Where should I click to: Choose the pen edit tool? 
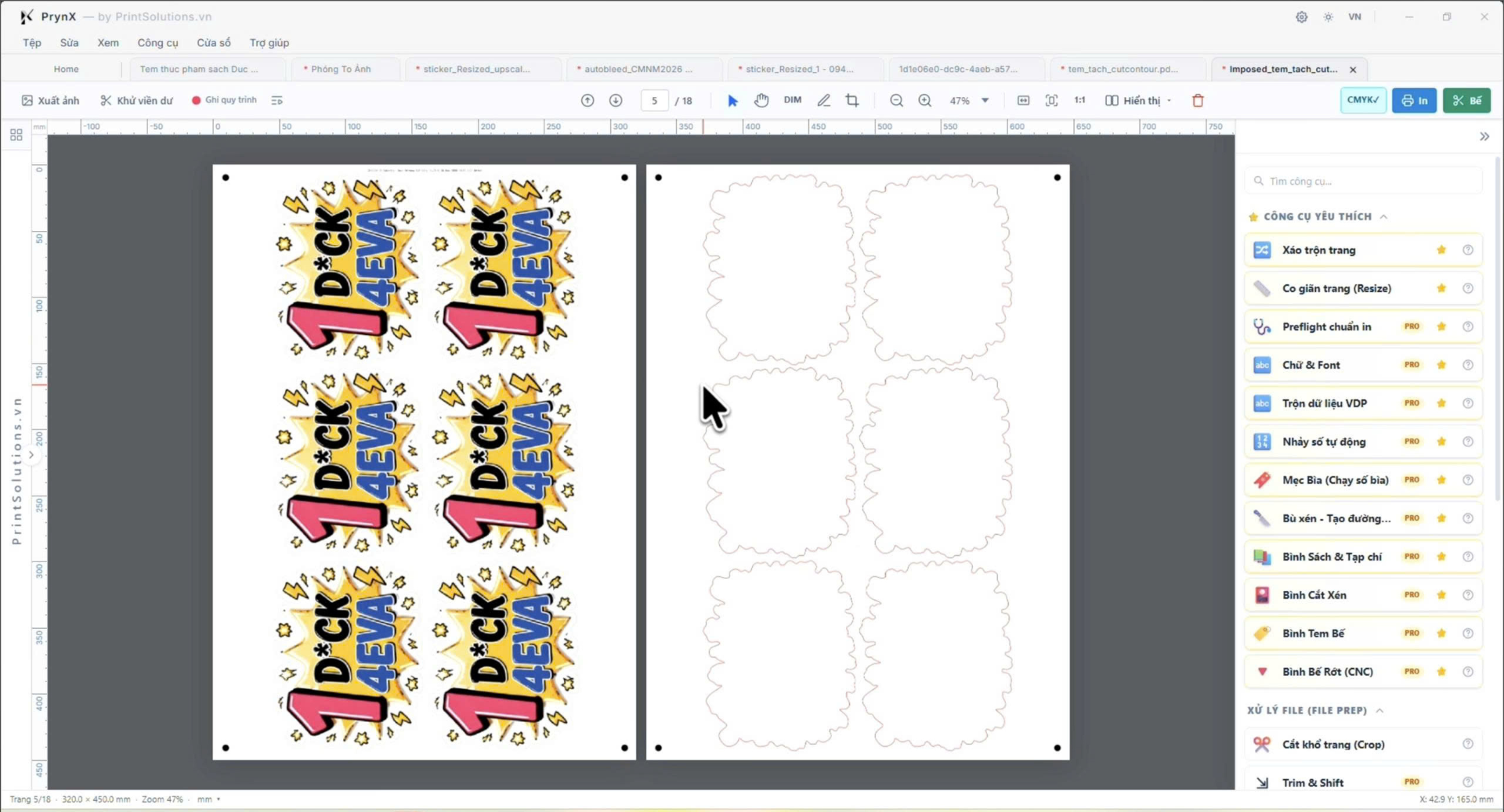click(823, 100)
